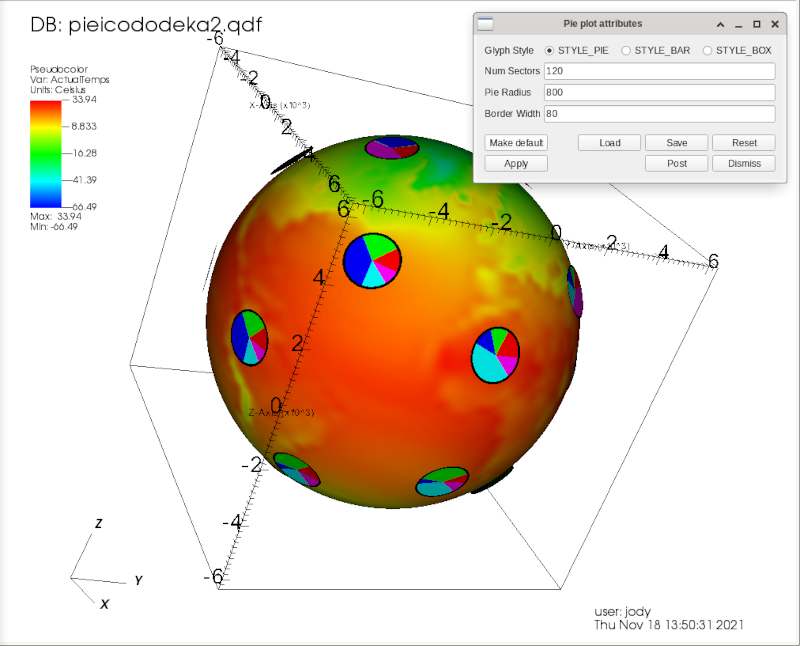Click the Post button
Screen dimensions: 800x646
(677, 164)
